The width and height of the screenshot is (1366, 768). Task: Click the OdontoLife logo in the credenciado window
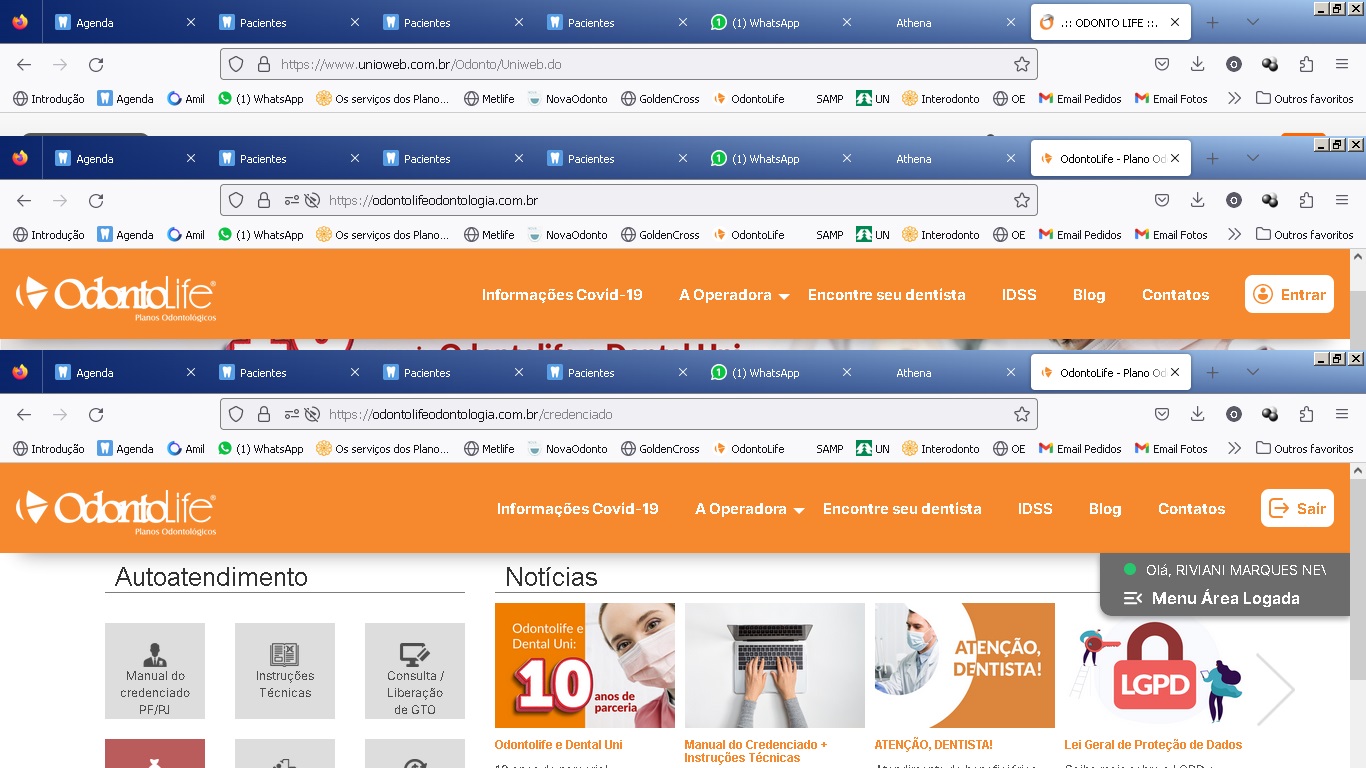coord(116,510)
